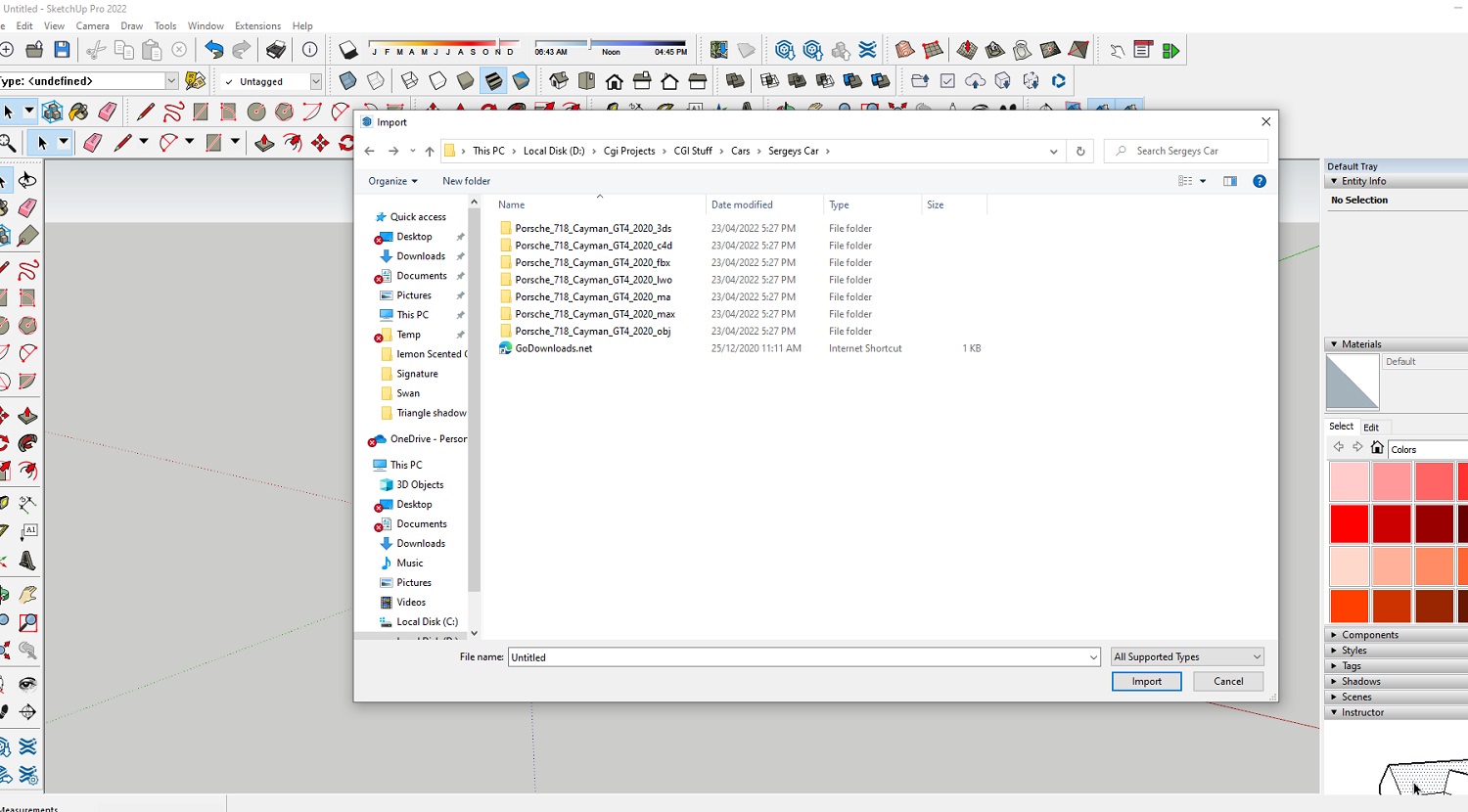Toggle preview pane in Import dialog
The width and height of the screenshot is (1468, 812).
click(1230, 181)
